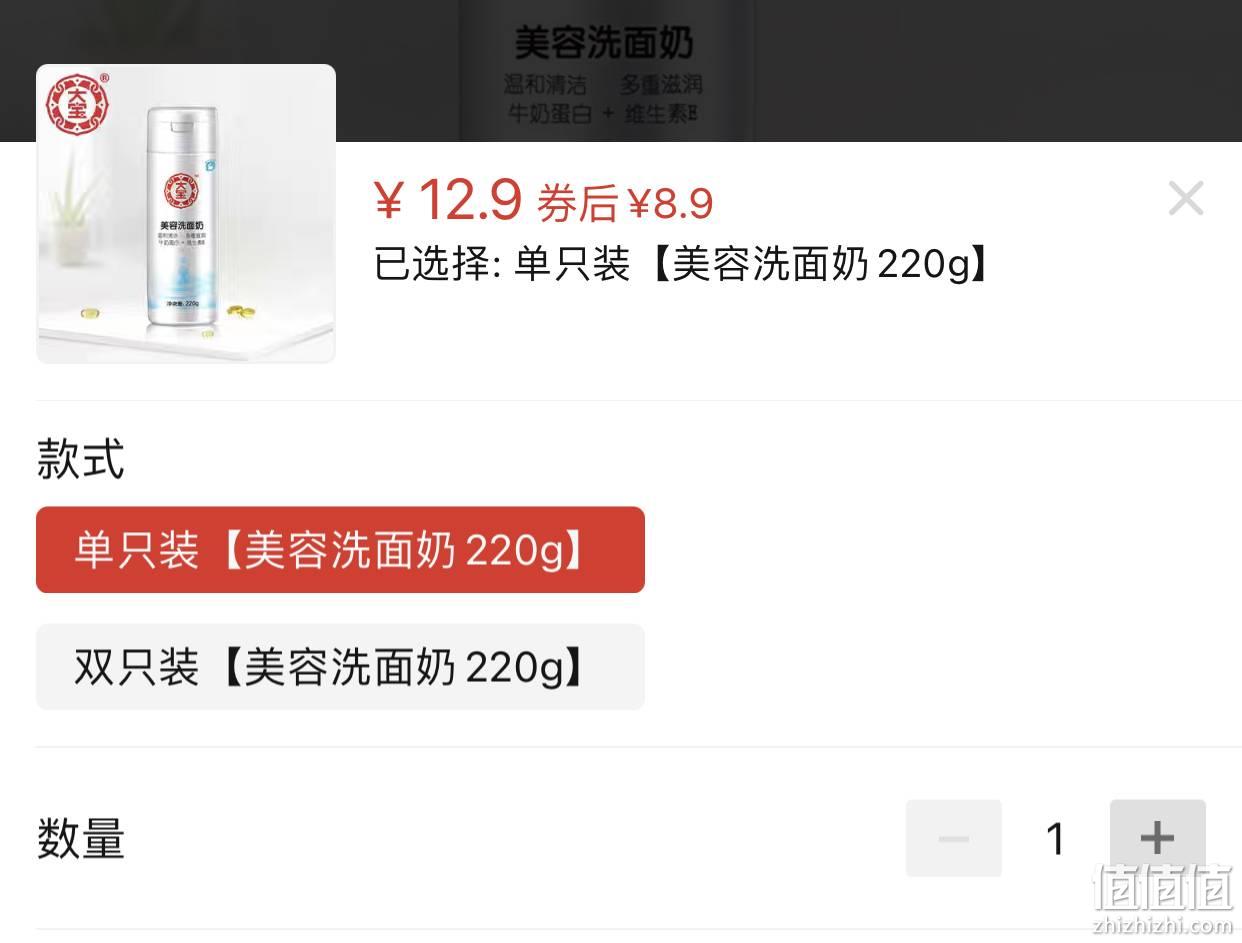Decrease quantity with the minus button

coord(953,838)
